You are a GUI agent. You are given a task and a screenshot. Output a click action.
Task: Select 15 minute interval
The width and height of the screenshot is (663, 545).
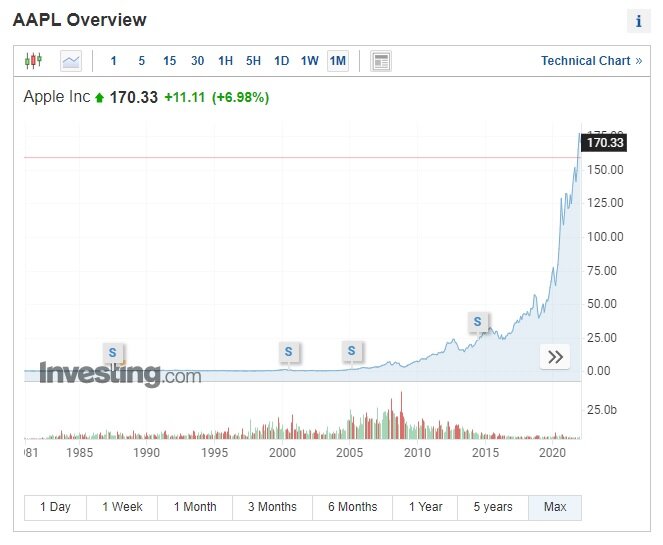tap(170, 61)
